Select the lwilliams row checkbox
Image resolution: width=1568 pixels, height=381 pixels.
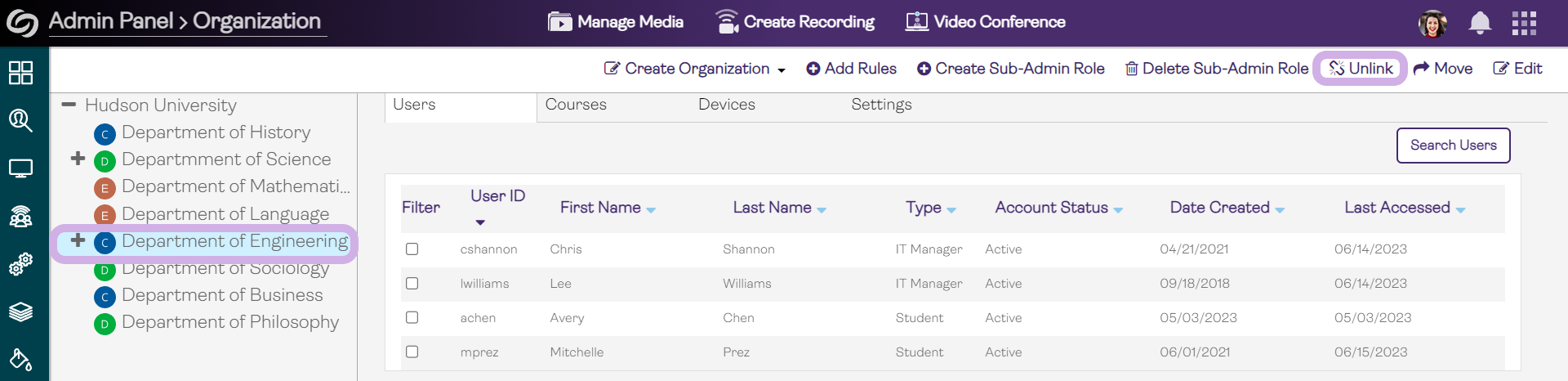coord(412,284)
